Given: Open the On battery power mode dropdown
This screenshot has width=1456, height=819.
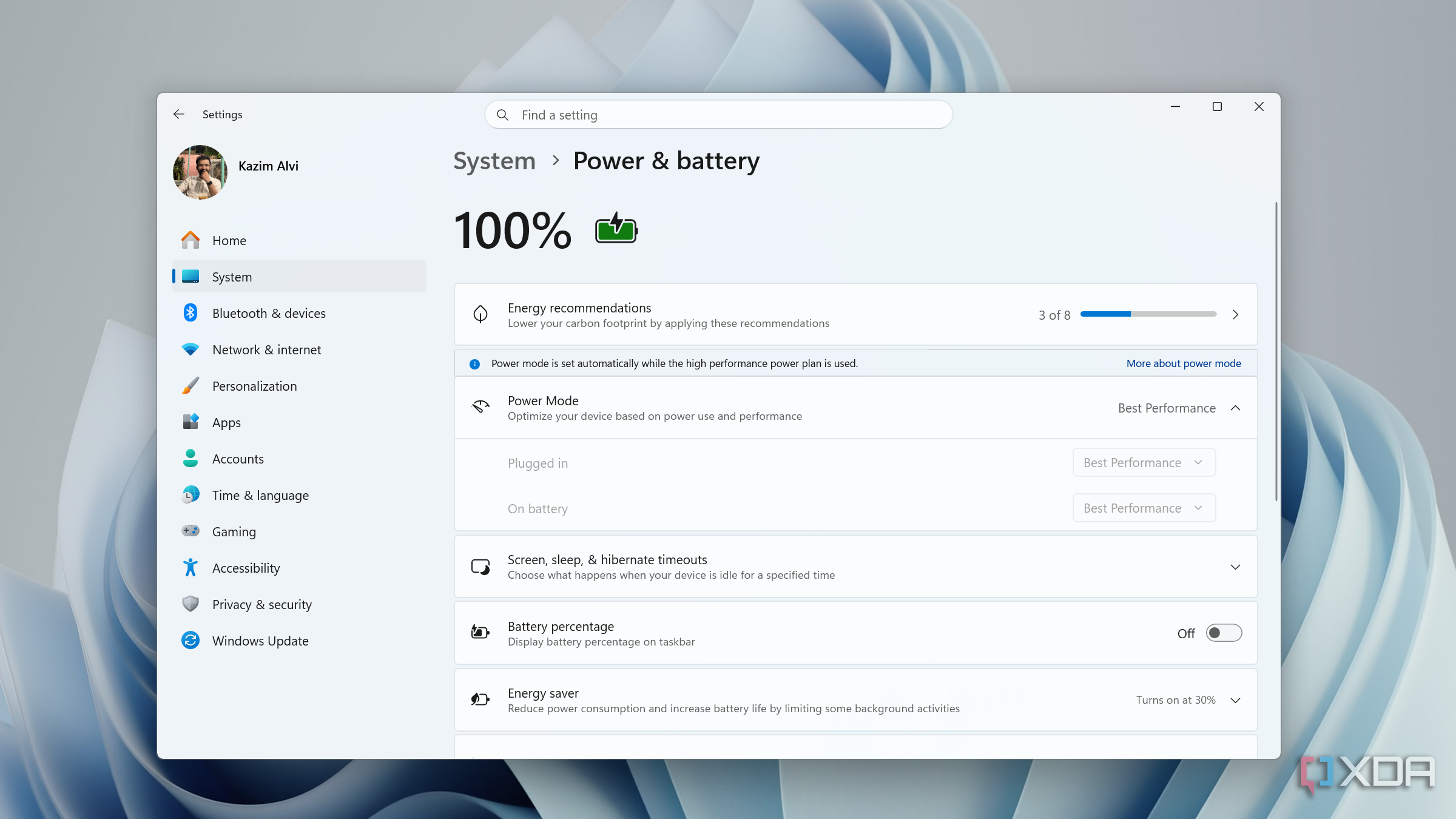Looking at the screenshot, I should tap(1144, 508).
